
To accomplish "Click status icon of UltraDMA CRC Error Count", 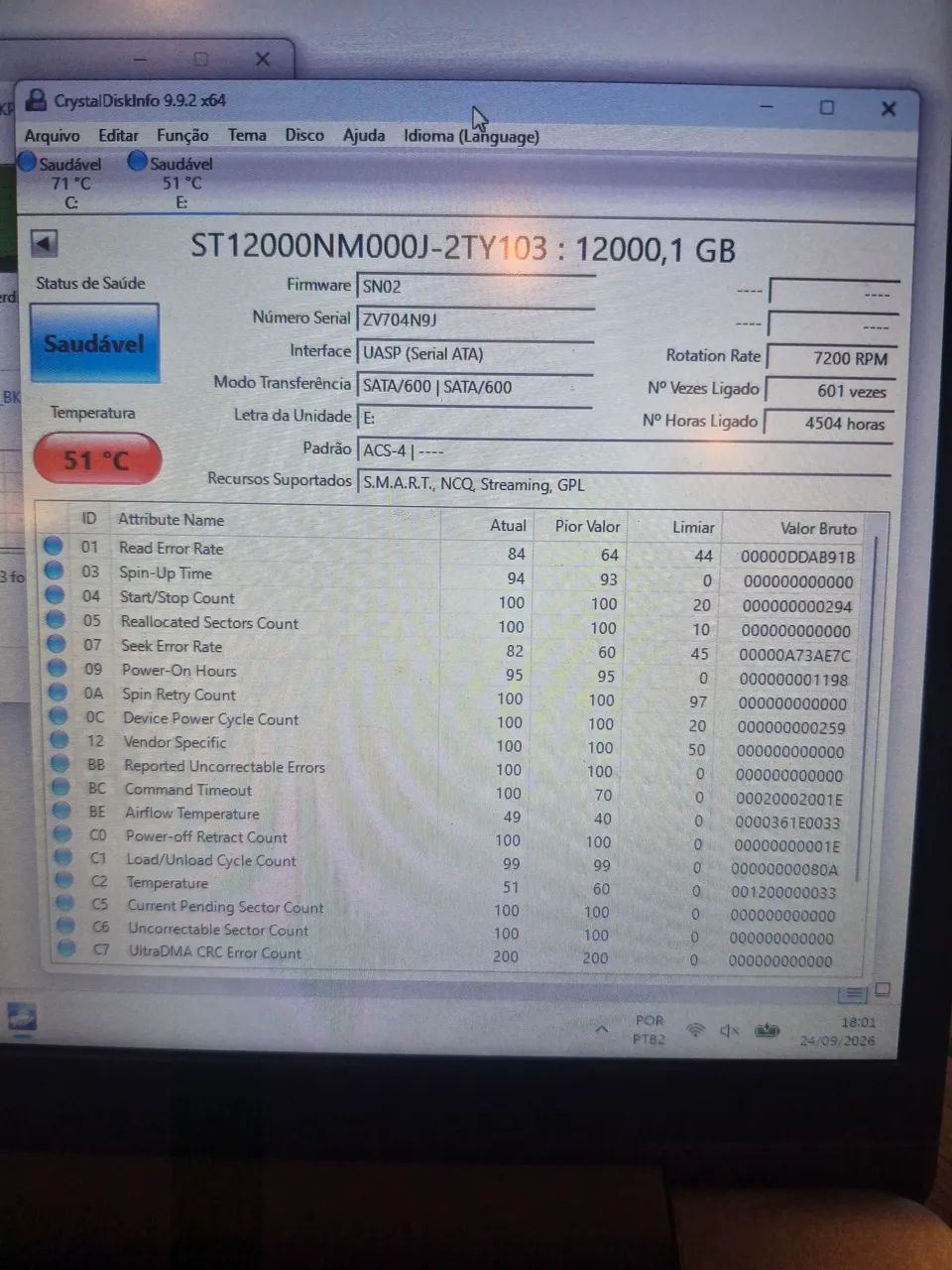I will (x=66, y=949).
